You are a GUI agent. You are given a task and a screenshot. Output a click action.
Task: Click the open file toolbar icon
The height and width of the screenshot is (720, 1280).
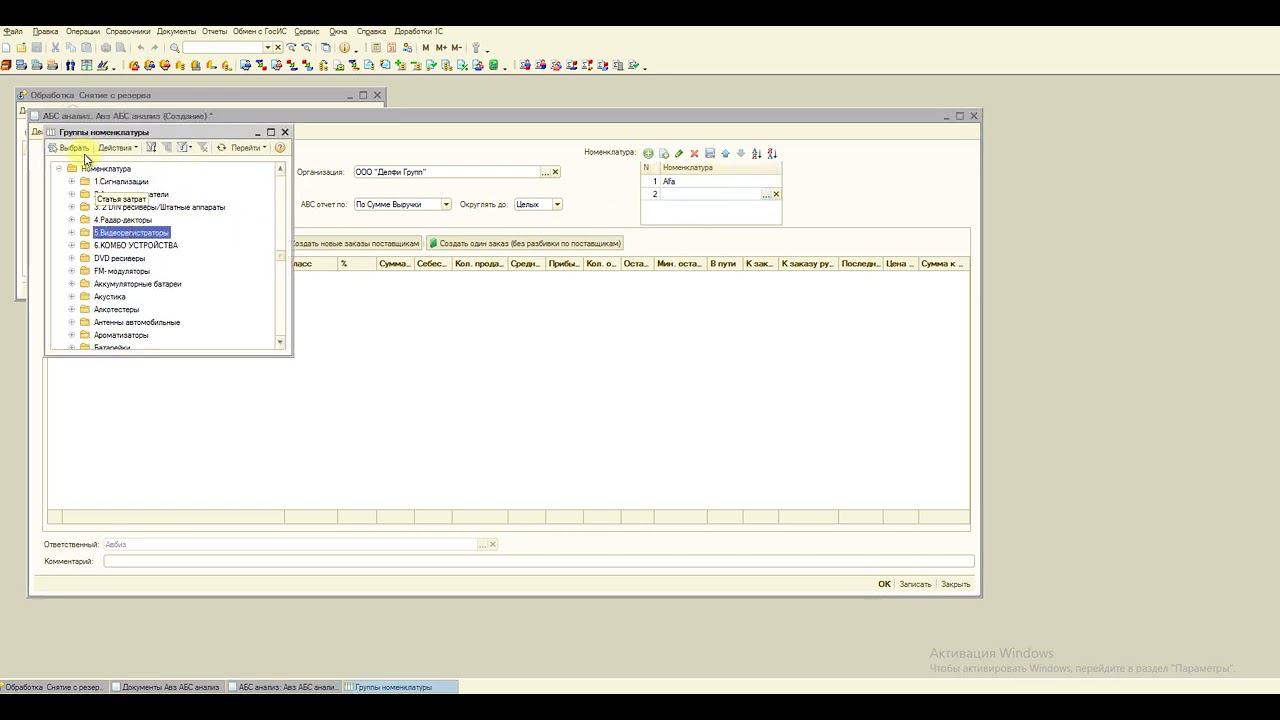(x=21, y=47)
